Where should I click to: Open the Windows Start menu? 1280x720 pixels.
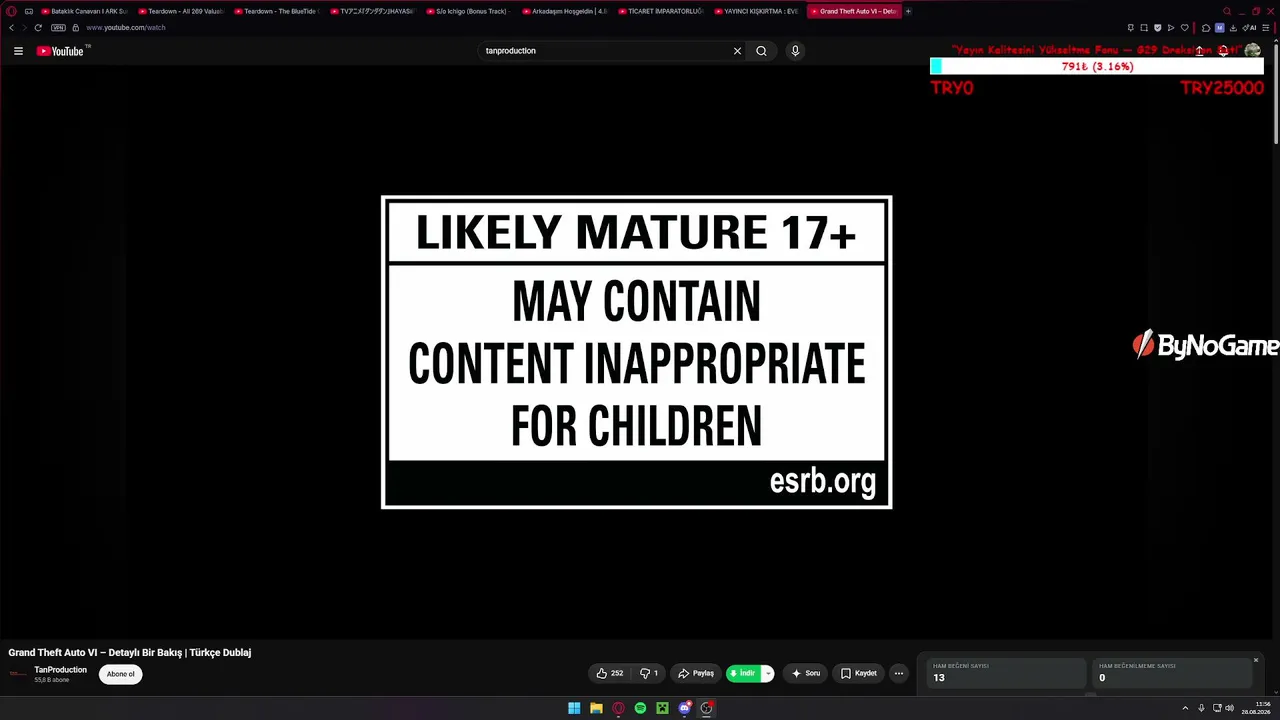(574, 709)
